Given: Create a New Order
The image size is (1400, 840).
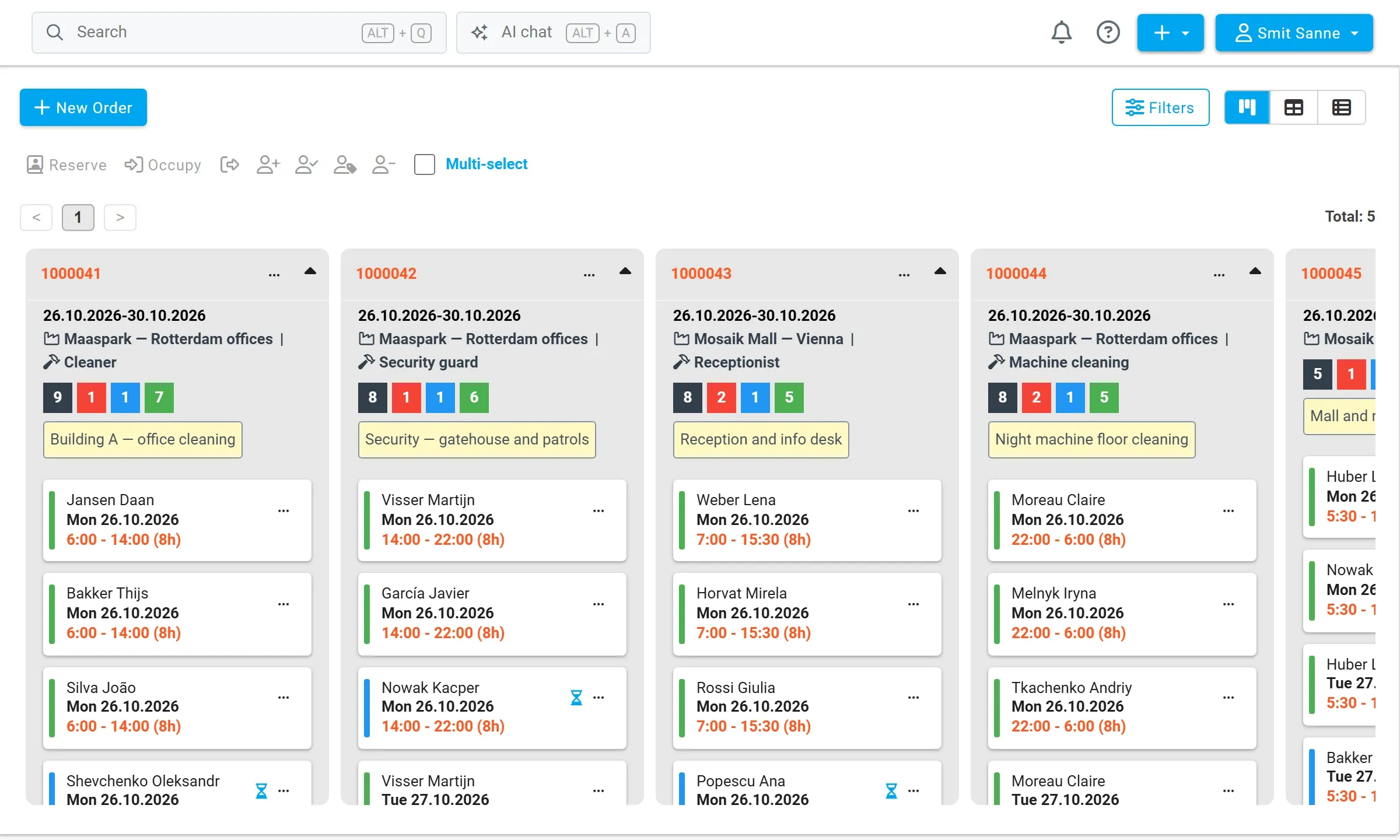Looking at the screenshot, I should [83, 107].
